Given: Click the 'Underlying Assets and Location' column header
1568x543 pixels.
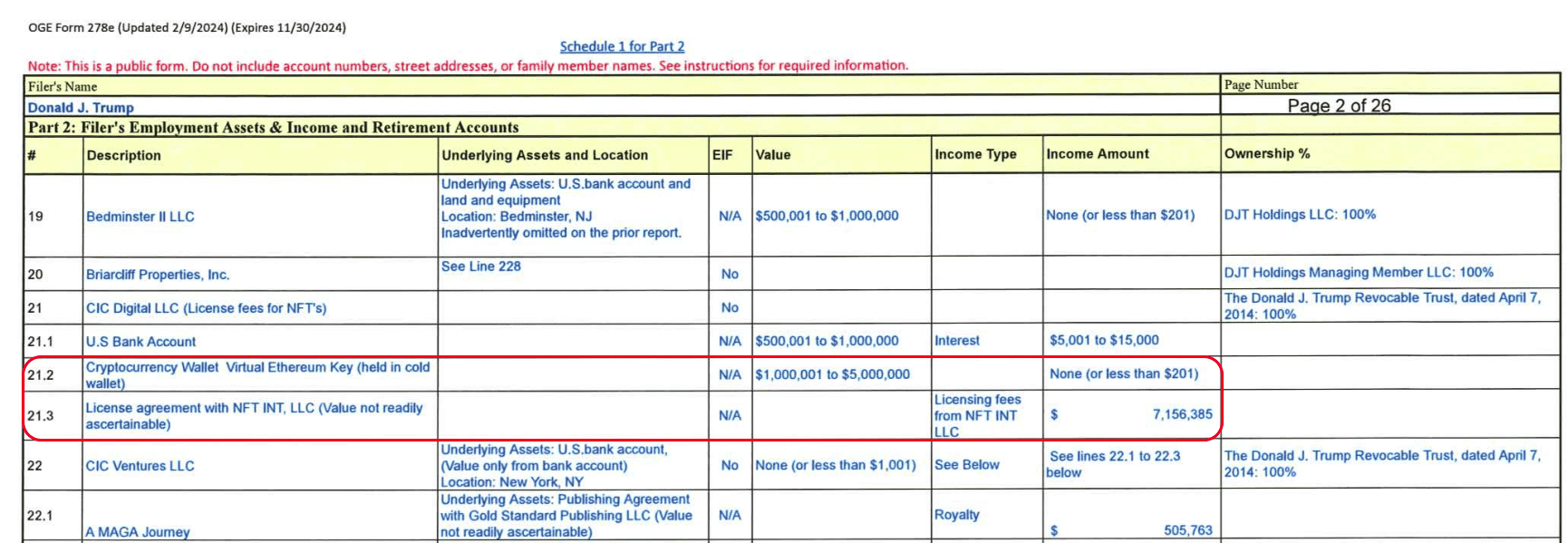Looking at the screenshot, I should click(545, 155).
